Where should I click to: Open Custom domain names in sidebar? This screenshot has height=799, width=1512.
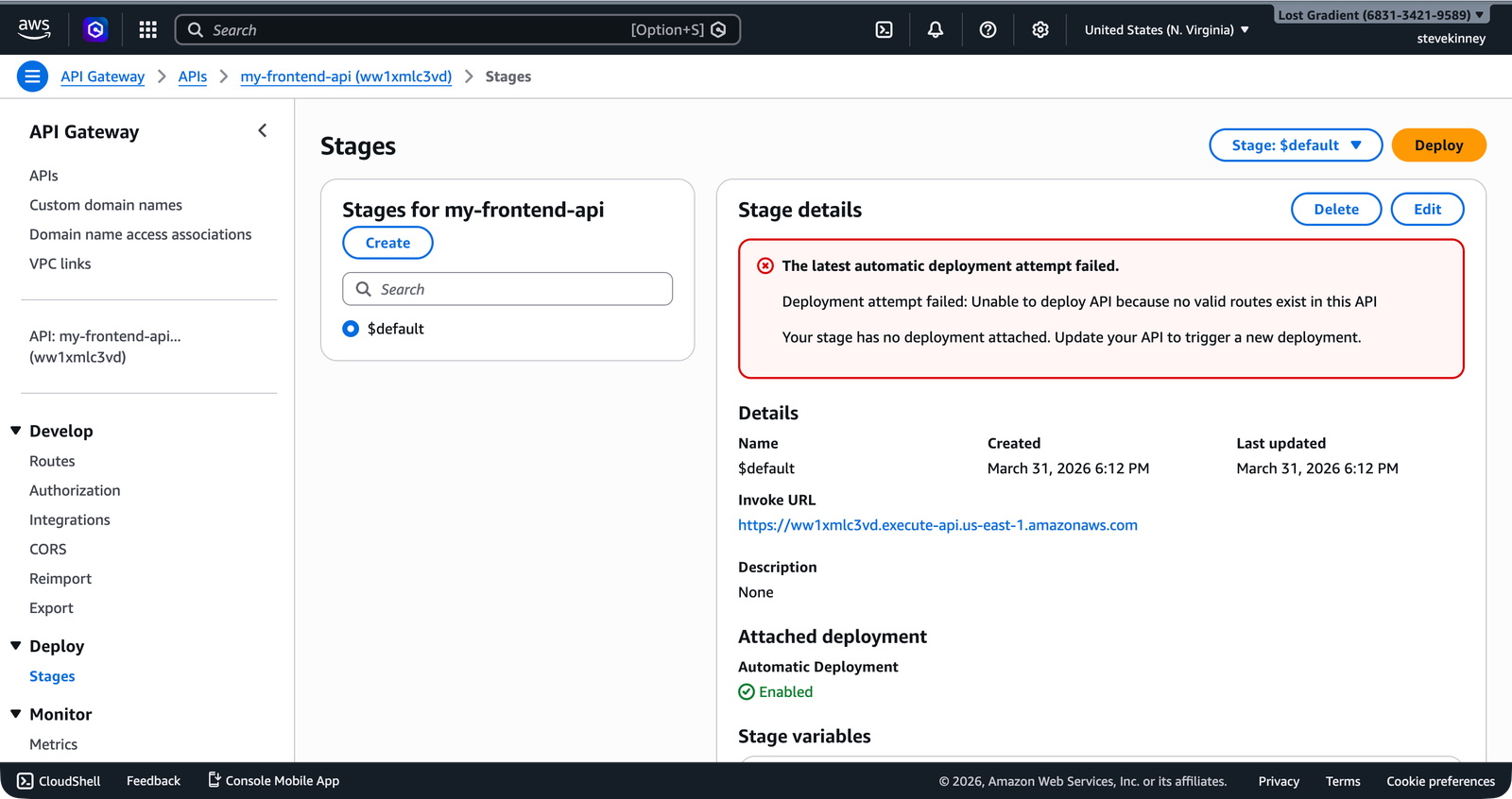(106, 205)
